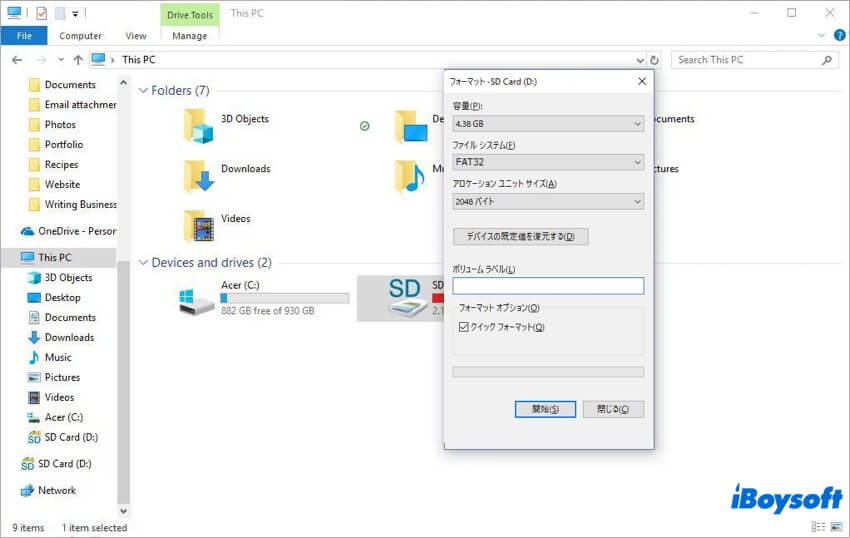Viewport: 850px width, 538px height.
Task: Switch to large icons view layout
Action: pyautogui.click(x=836, y=527)
